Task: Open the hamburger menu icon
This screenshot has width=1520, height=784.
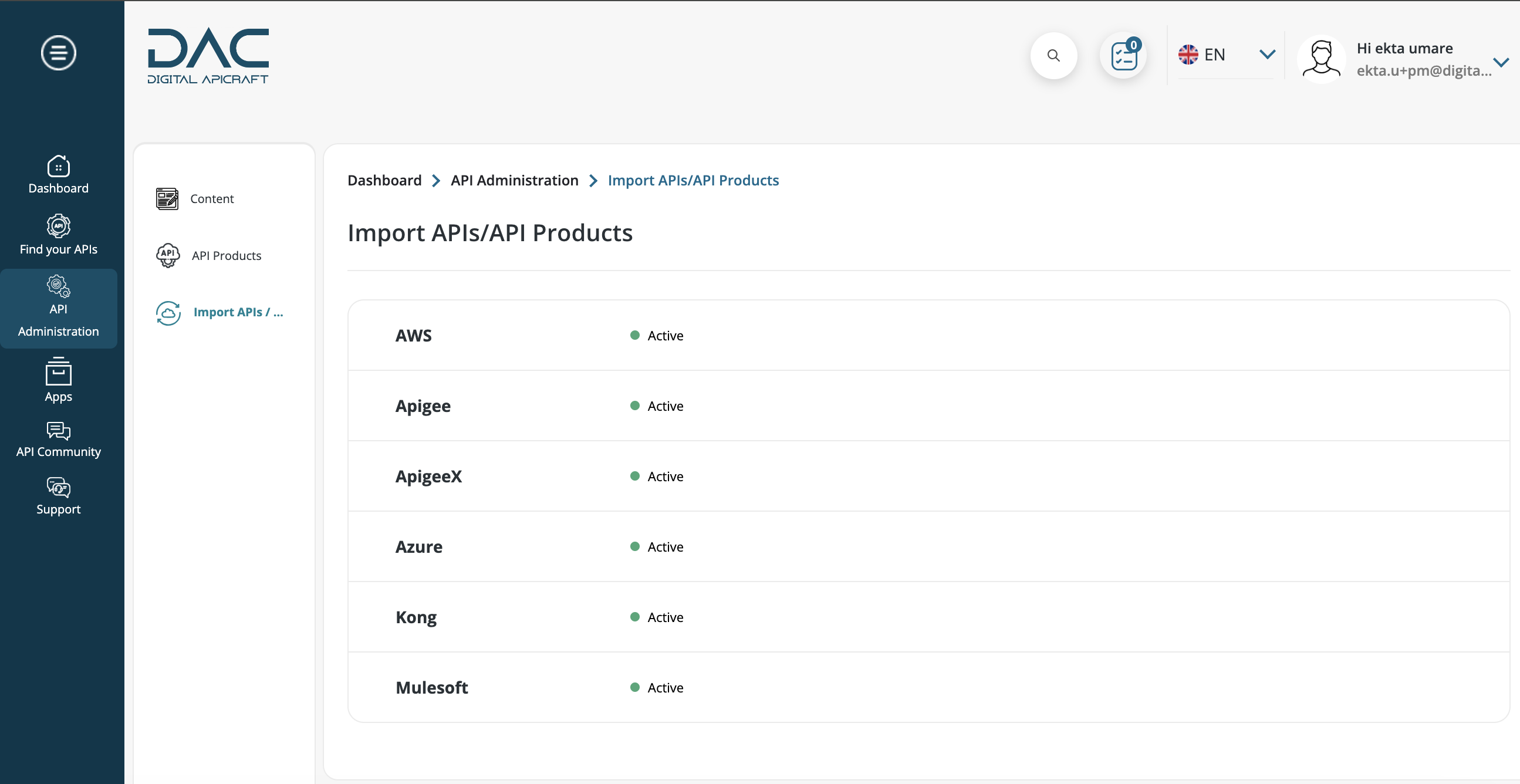Action: [x=59, y=52]
